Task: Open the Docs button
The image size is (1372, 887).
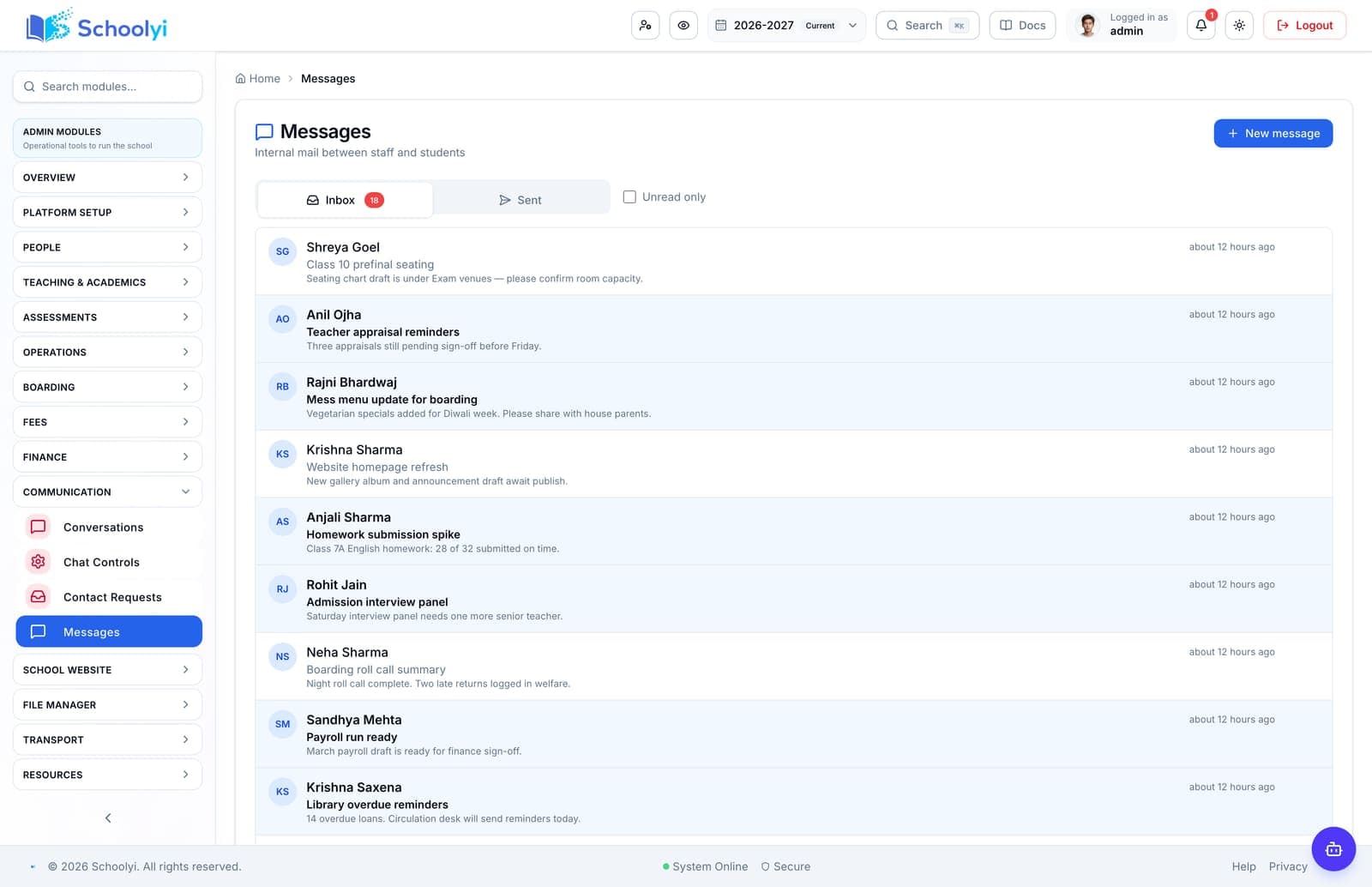Action: click(x=1022, y=25)
